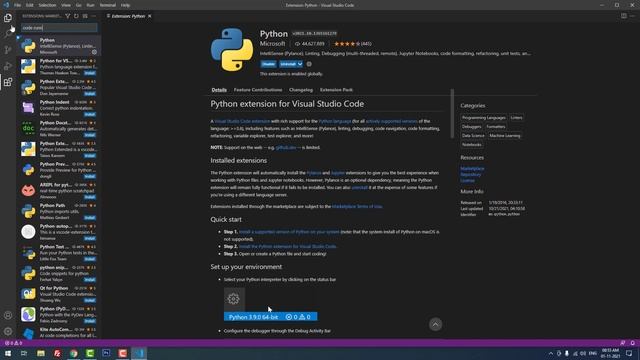Switch to the Feature Contributions tab
This screenshot has height=360, width=640.
[x=258, y=90]
